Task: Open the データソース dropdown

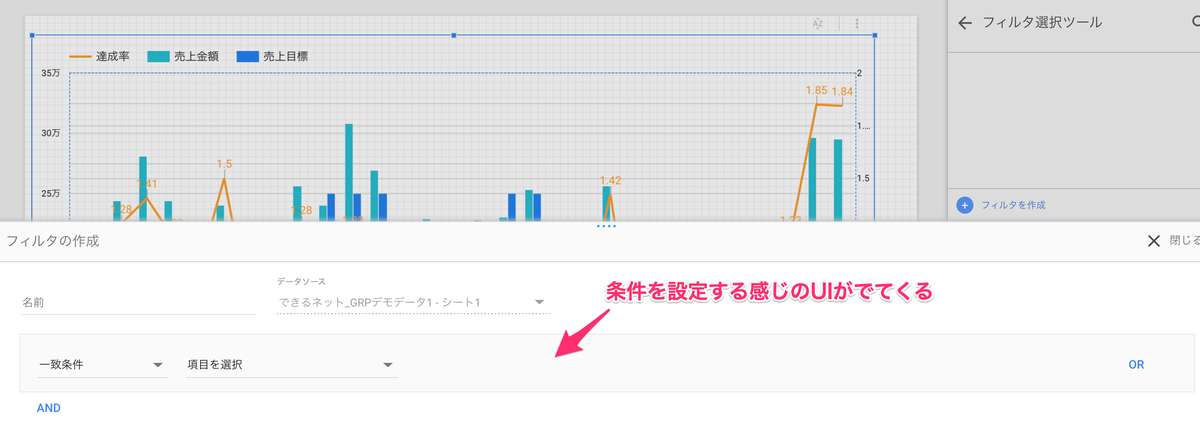Action: pos(413,301)
